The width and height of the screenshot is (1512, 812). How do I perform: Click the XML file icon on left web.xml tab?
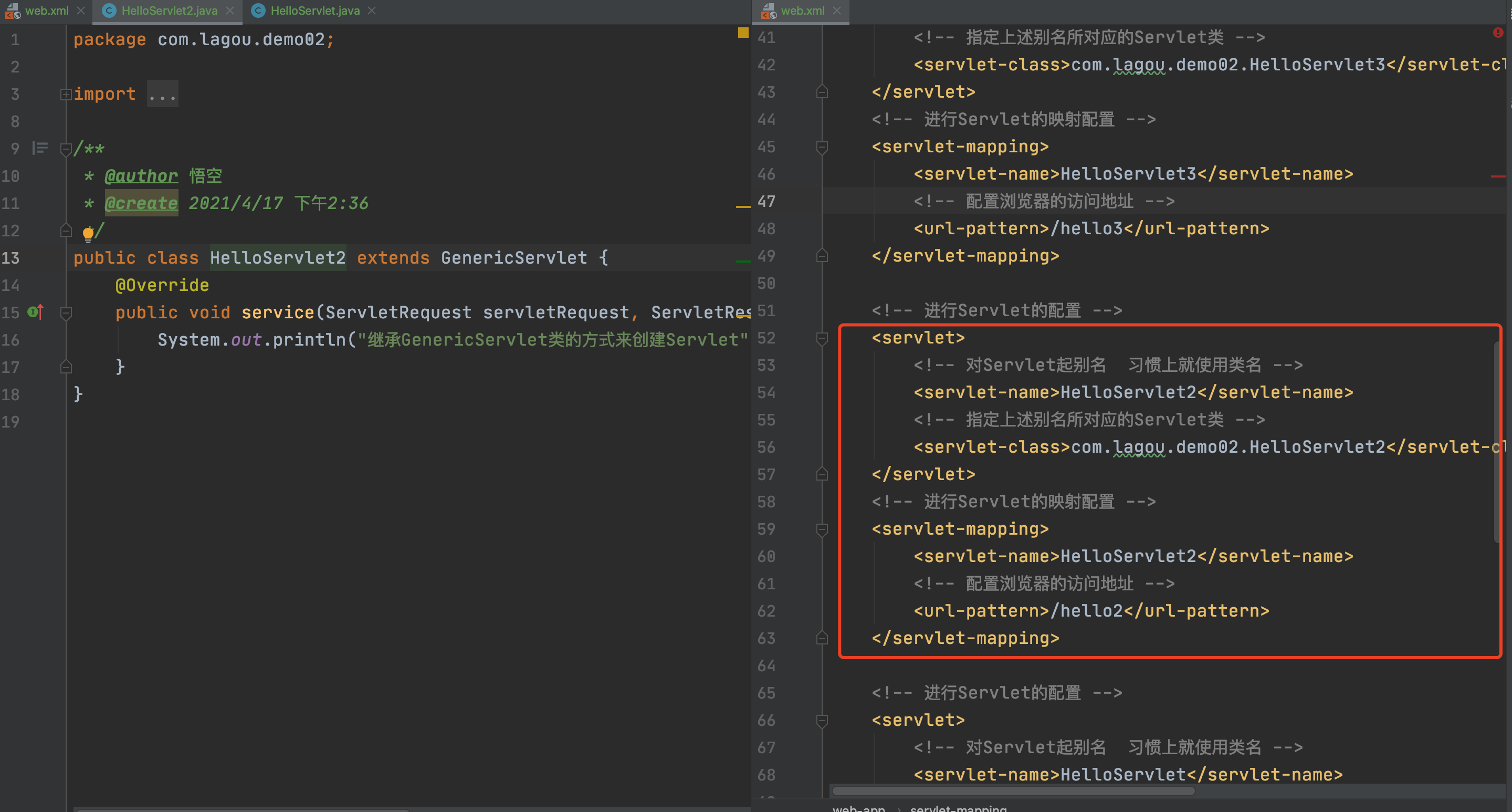(13, 11)
